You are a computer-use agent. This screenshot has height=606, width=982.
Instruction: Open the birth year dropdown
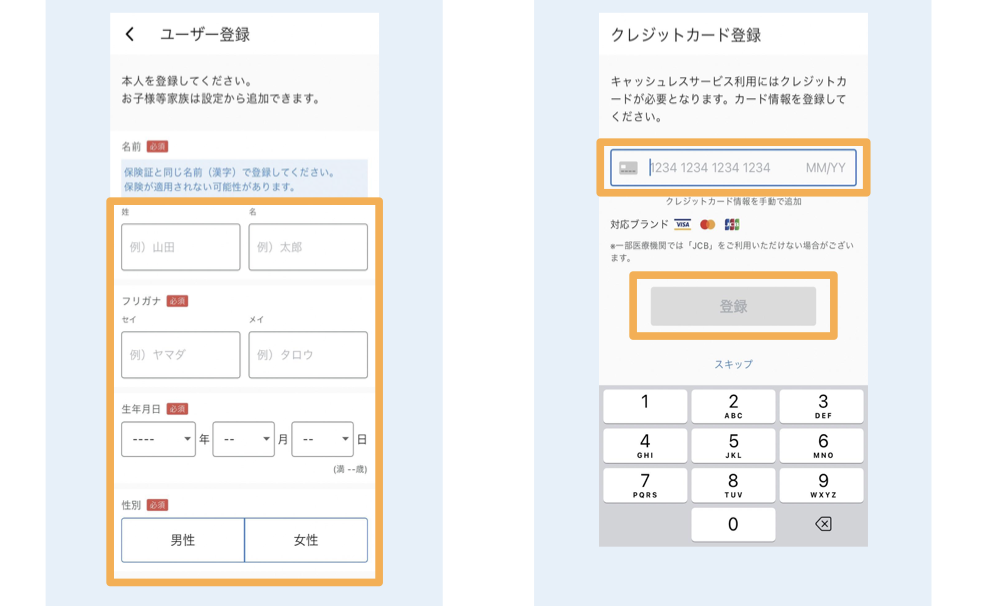(x=158, y=439)
